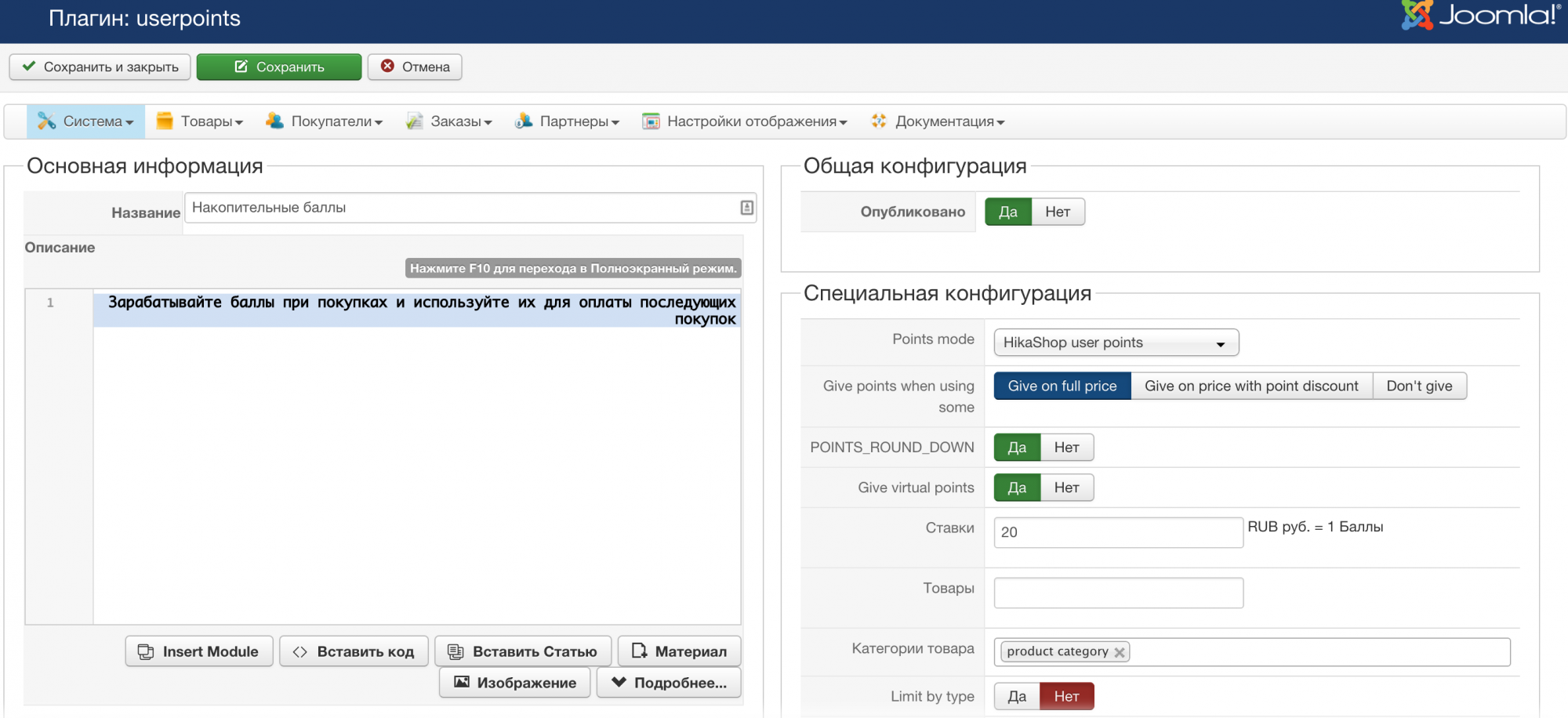Open the Партнеры menu
Image resolution: width=1568 pixels, height=718 pixels.
click(x=567, y=121)
